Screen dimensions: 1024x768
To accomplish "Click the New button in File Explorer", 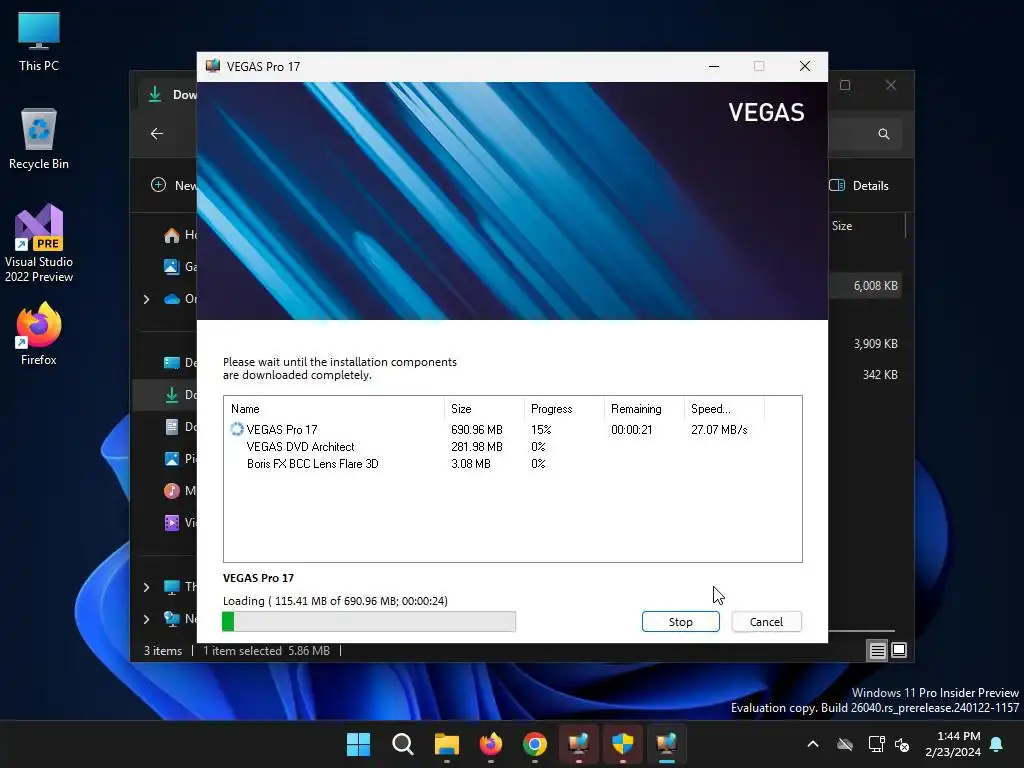I will (174, 185).
